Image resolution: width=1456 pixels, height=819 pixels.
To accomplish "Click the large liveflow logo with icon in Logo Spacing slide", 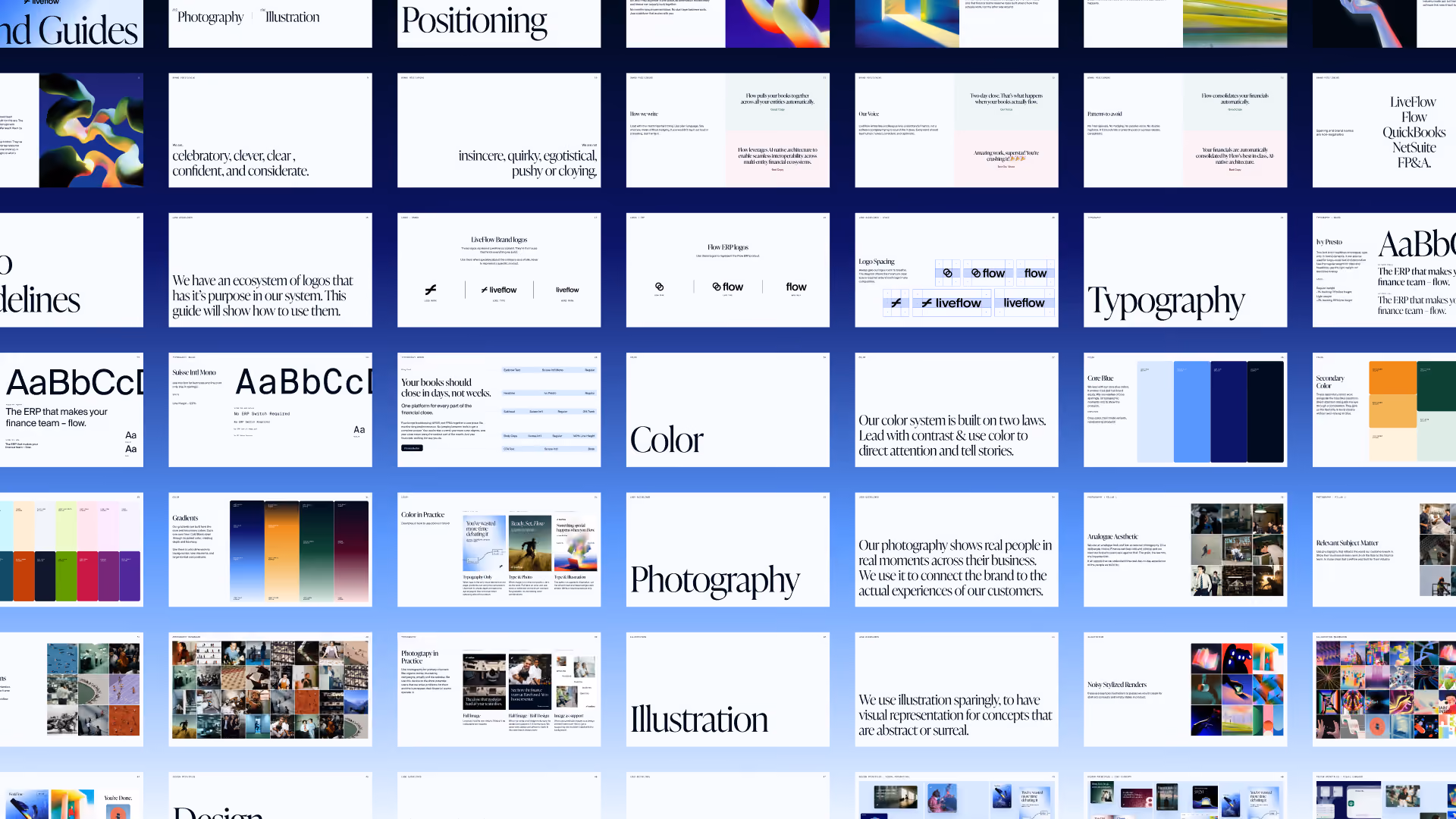I will 952,303.
